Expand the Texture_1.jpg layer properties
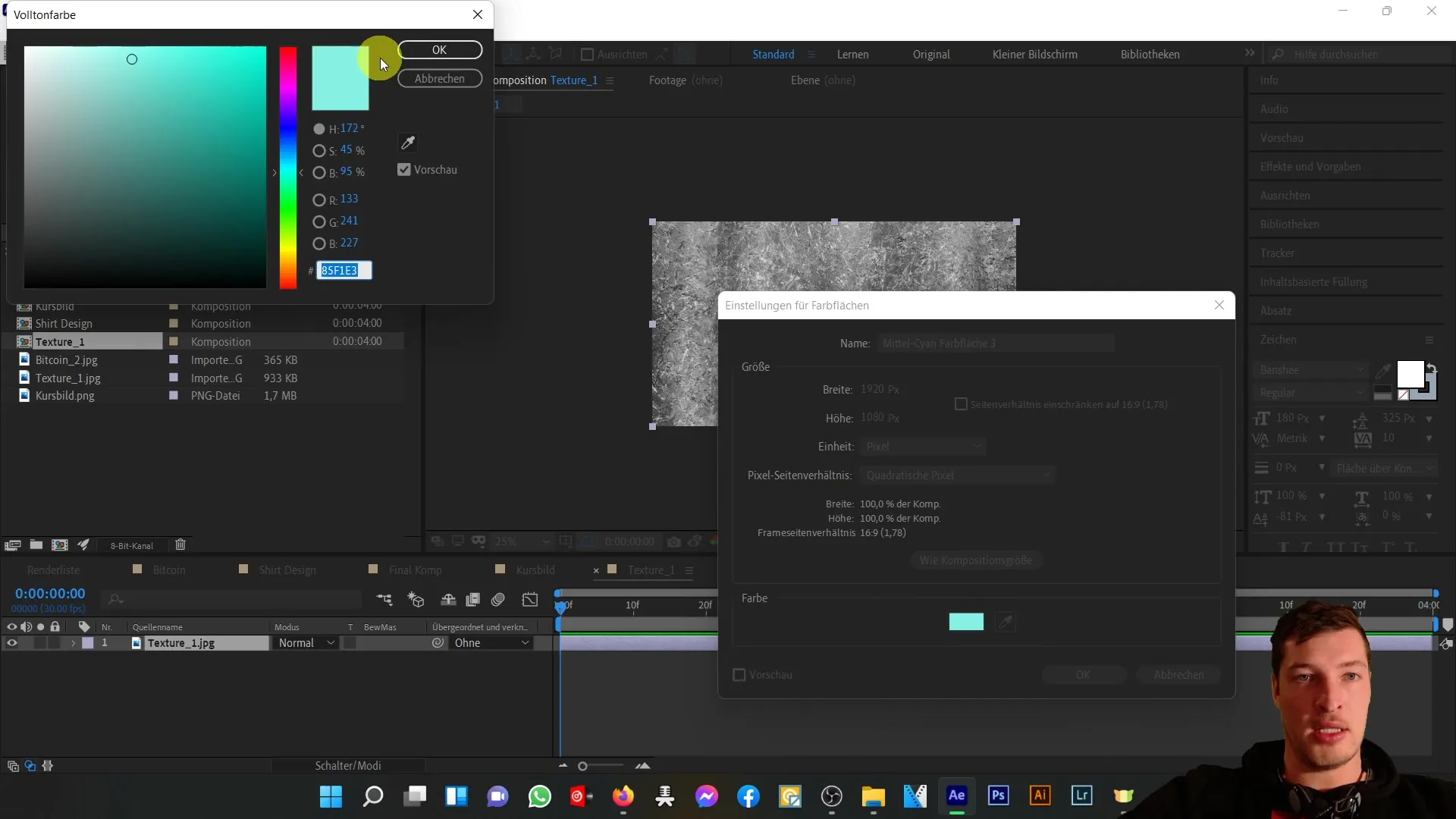Viewport: 1456px width, 819px height. pyautogui.click(x=73, y=643)
